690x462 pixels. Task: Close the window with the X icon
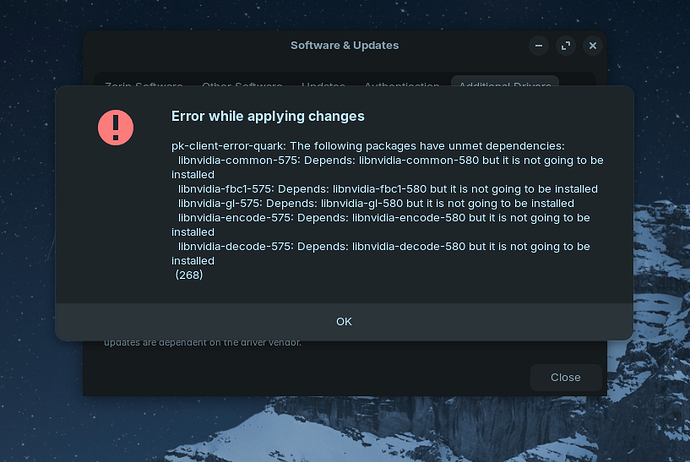[593, 45]
